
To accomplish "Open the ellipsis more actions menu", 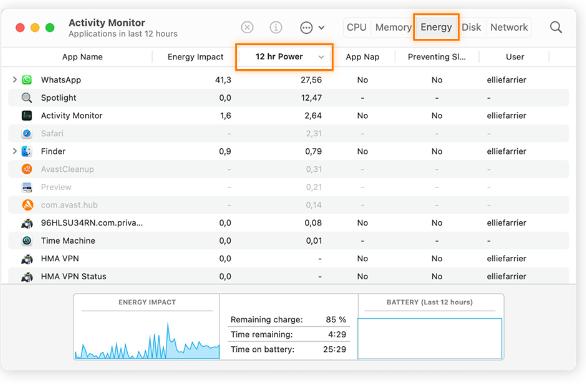I will pyautogui.click(x=312, y=27).
